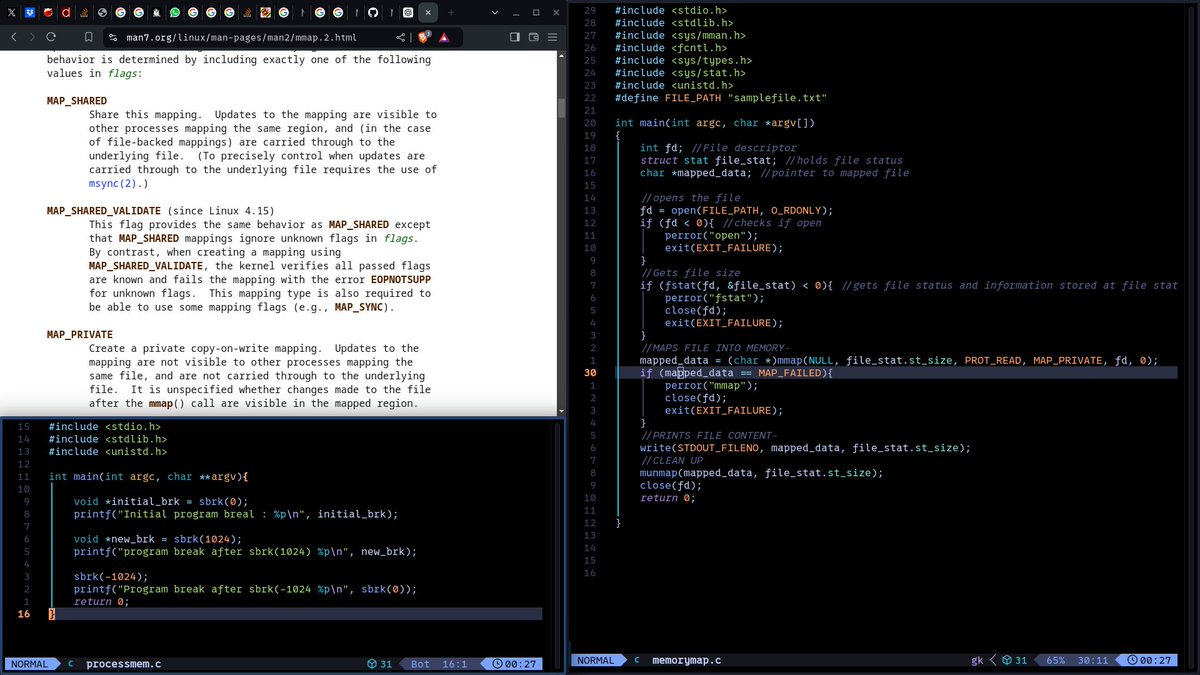
Task: Go back in browser history
Action: (15, 37)
